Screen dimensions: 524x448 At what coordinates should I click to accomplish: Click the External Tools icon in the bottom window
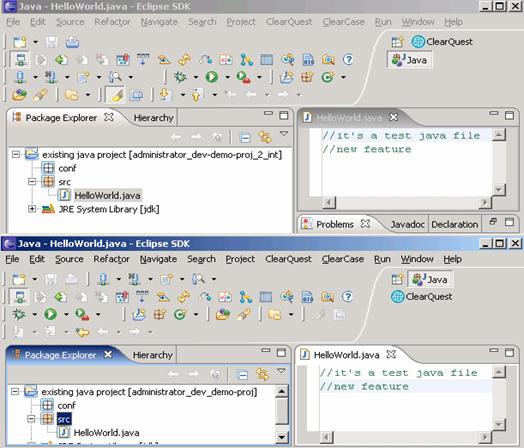tap(82, 314)
